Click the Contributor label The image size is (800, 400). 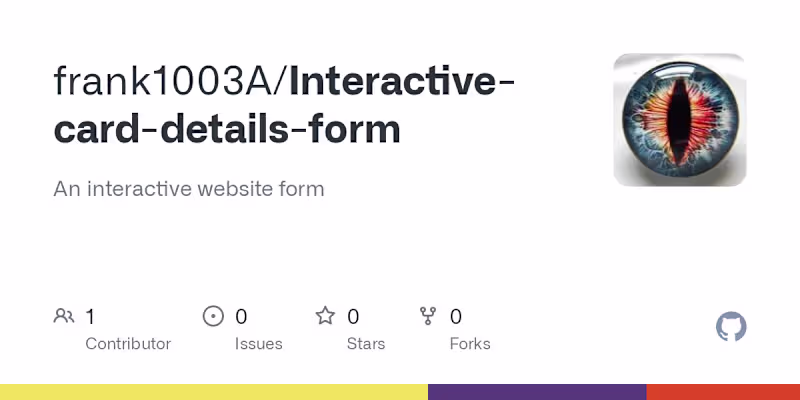(x=128, y=343)
